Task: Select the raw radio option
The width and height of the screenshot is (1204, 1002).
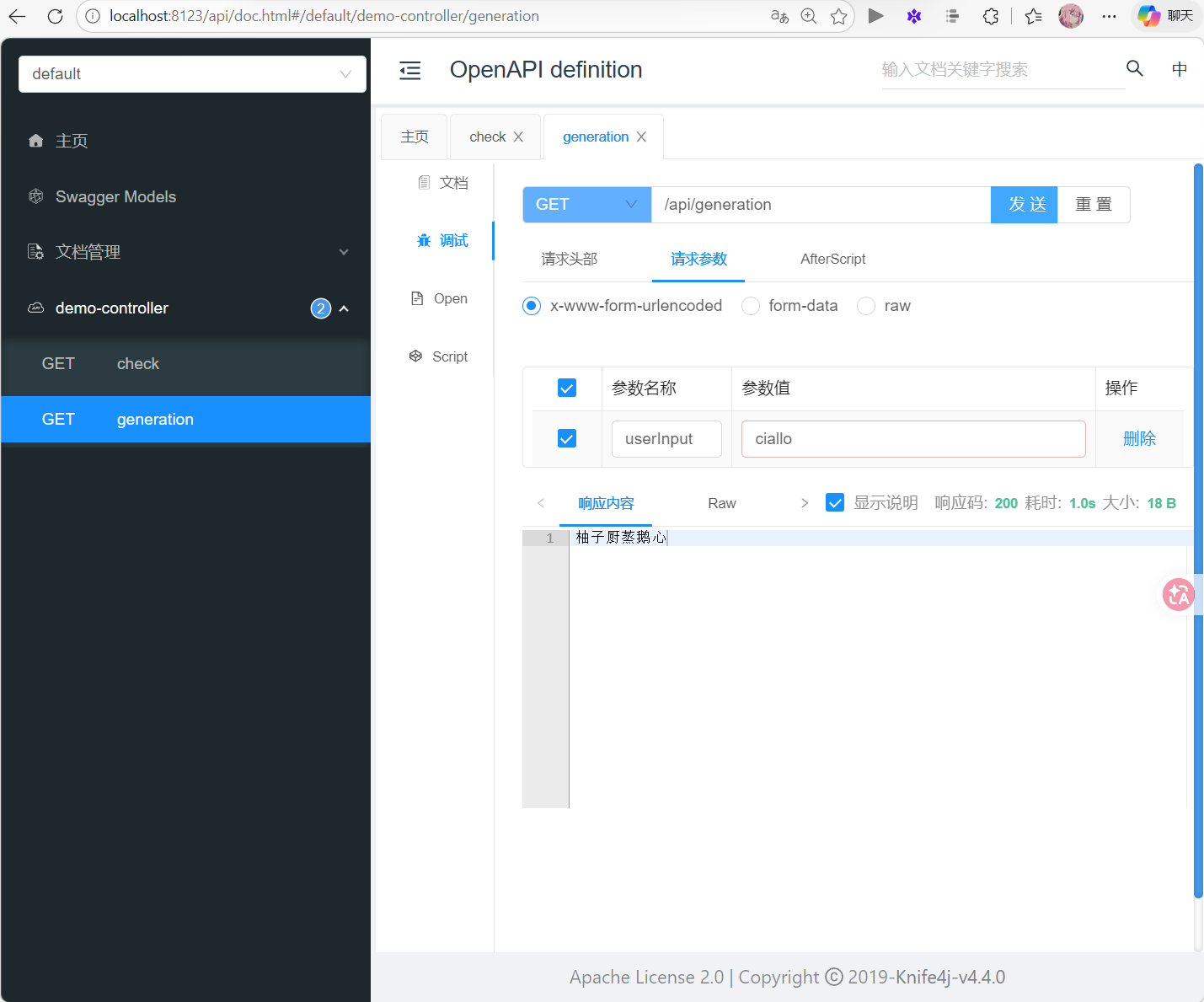Action: [866, 306]
